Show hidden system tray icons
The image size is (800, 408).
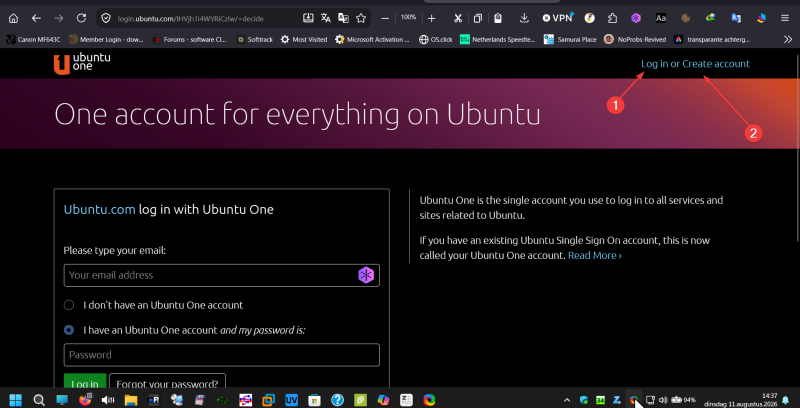(567, 400)
